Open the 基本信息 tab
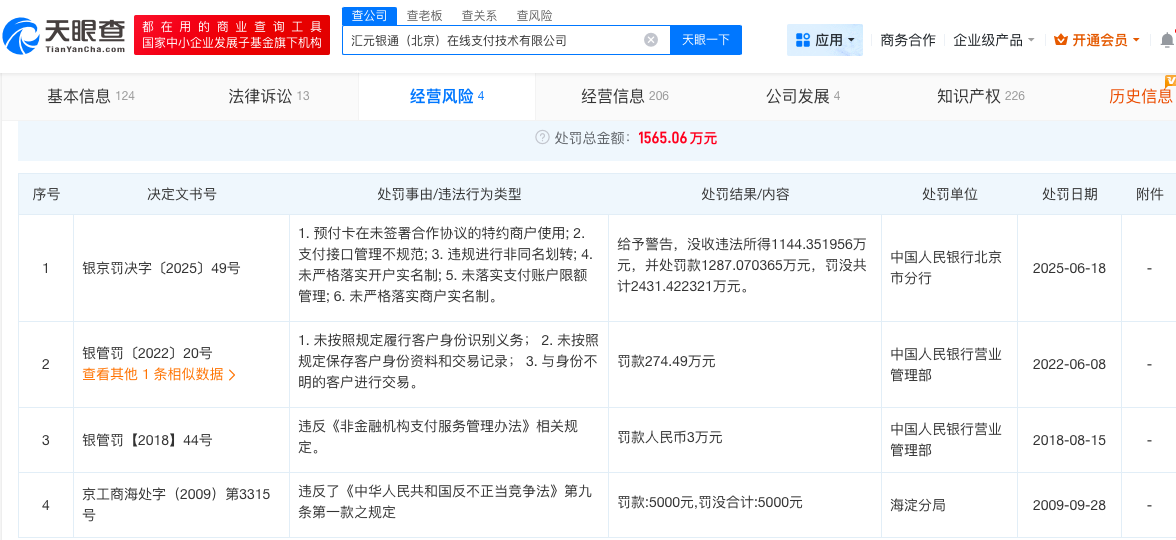The image size is (1176, 540). [x=91, y=96]
